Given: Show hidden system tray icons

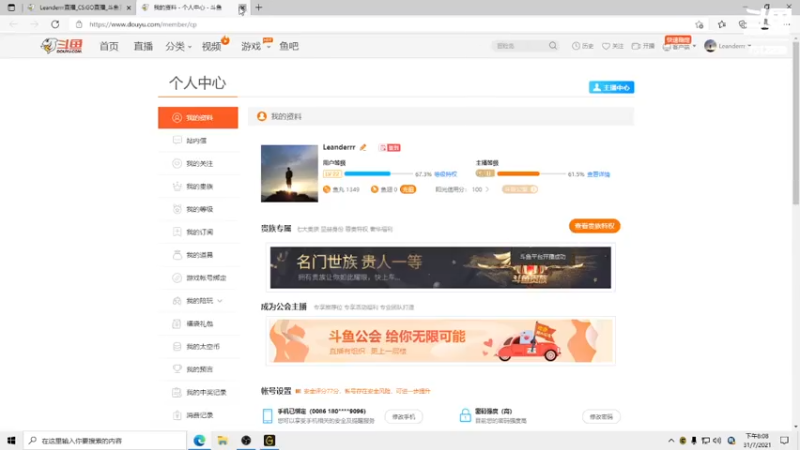Looking at the screenshot, I should click(671, 440).
